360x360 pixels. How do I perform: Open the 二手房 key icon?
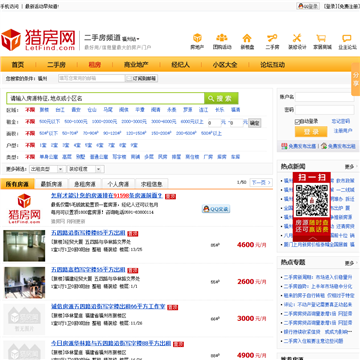click(272, 41)
